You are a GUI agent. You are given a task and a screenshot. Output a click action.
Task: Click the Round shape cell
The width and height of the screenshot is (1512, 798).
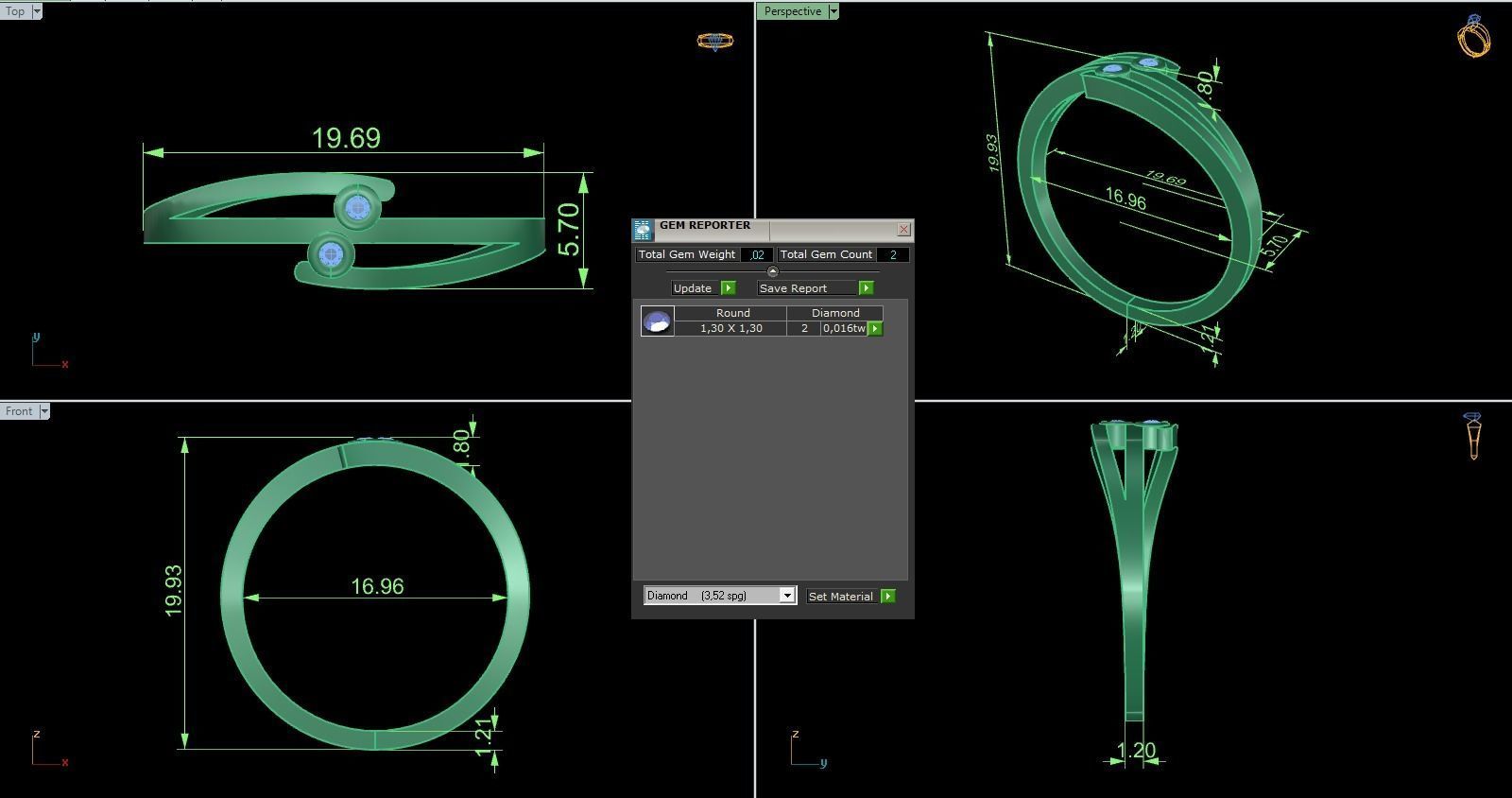[732, 313]
